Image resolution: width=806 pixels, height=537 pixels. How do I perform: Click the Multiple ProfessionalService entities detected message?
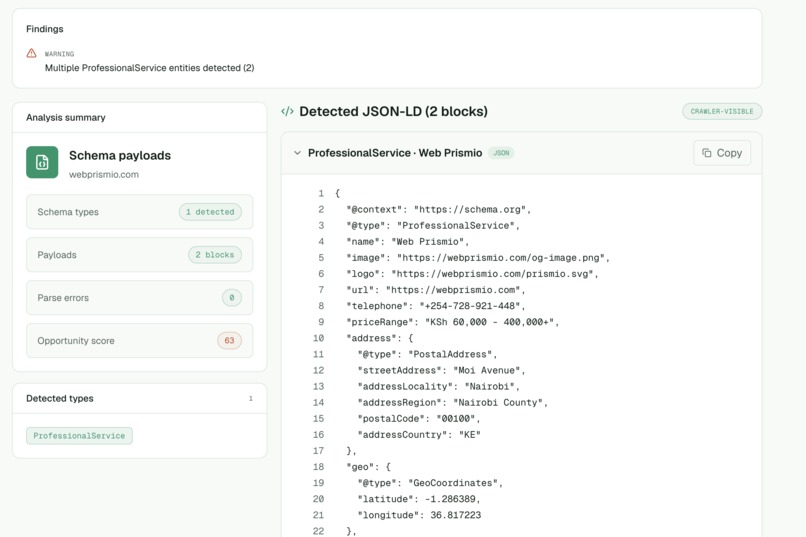pos(150,68)
